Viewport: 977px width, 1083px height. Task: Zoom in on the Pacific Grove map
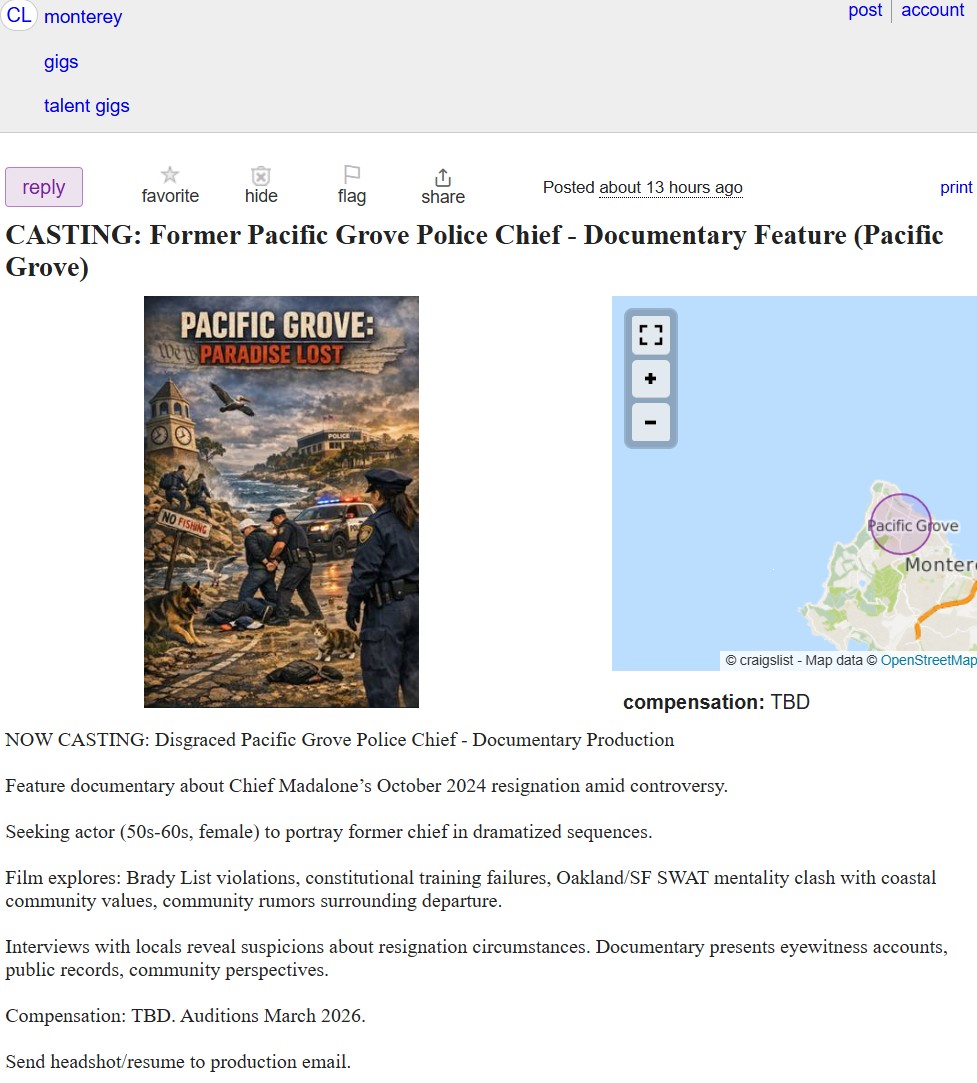tap(650, 379)
